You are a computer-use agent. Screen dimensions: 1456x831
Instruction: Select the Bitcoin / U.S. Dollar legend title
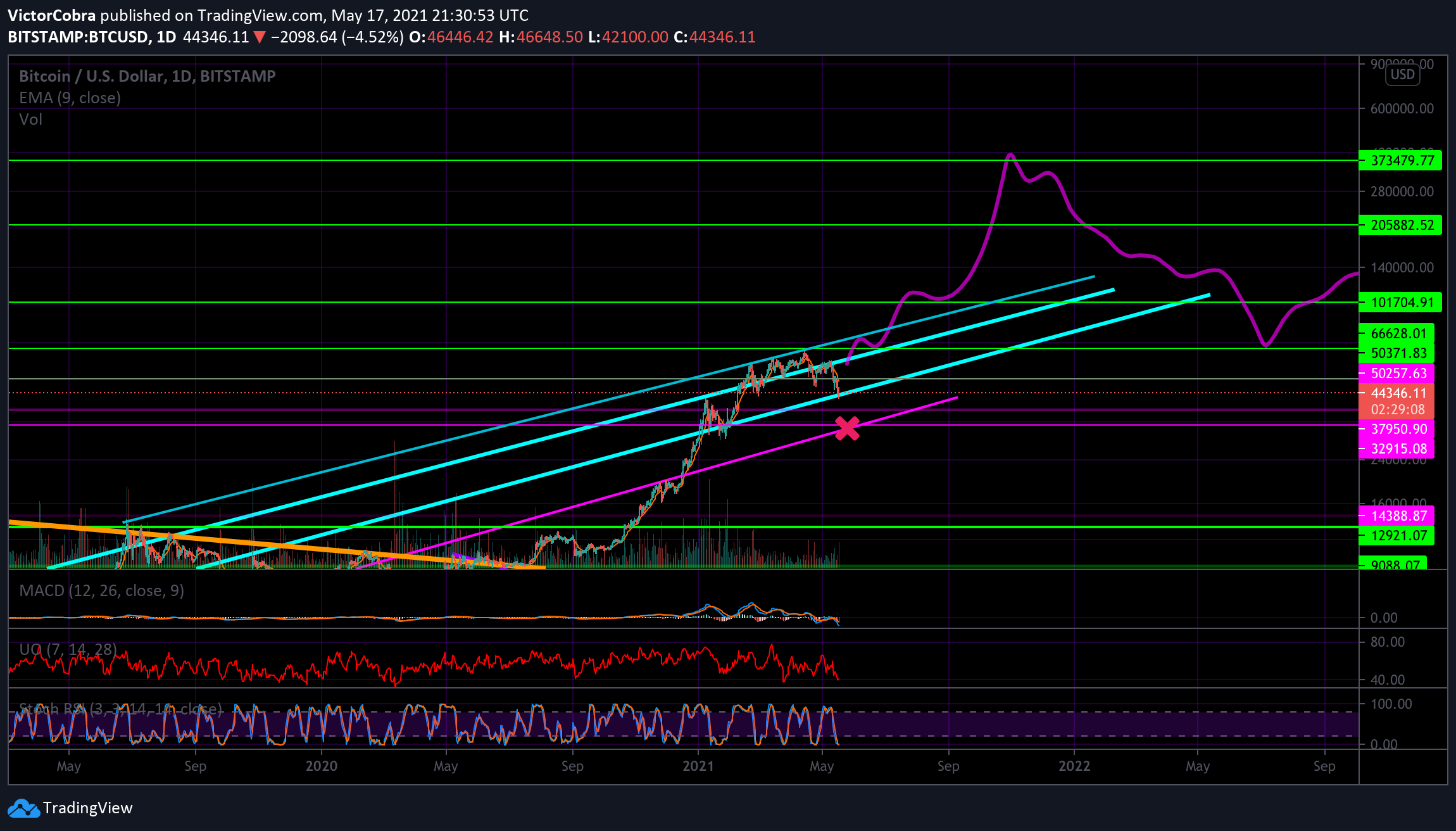pyautogui.click(x=147, y=76)
